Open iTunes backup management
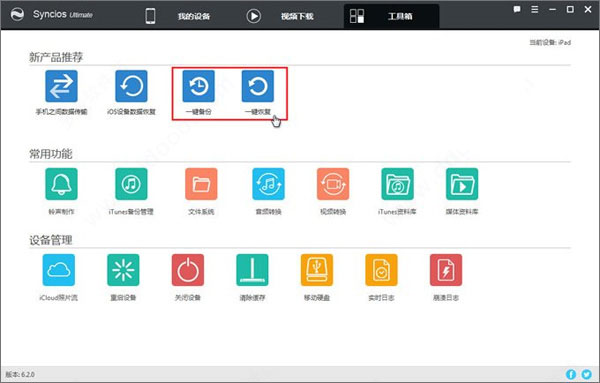The image size is (600, 383). [131, 184]
